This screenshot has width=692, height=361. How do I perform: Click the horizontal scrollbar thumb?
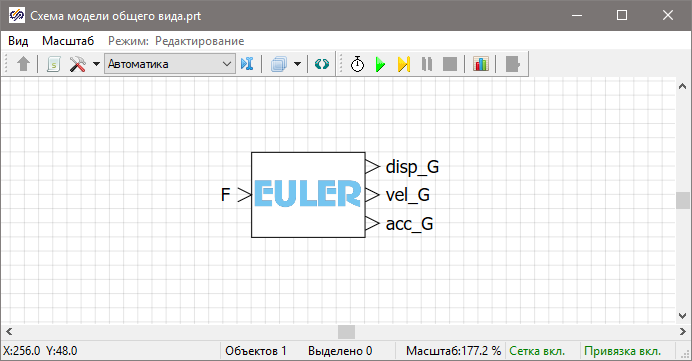tap(346, 331)
